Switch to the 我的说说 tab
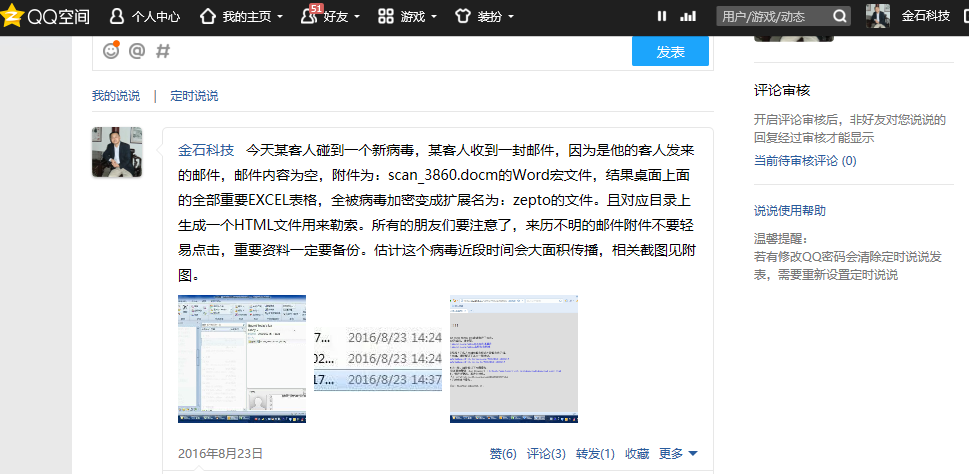The height and width of the screenshot is (474, 969). coord(116,96)
